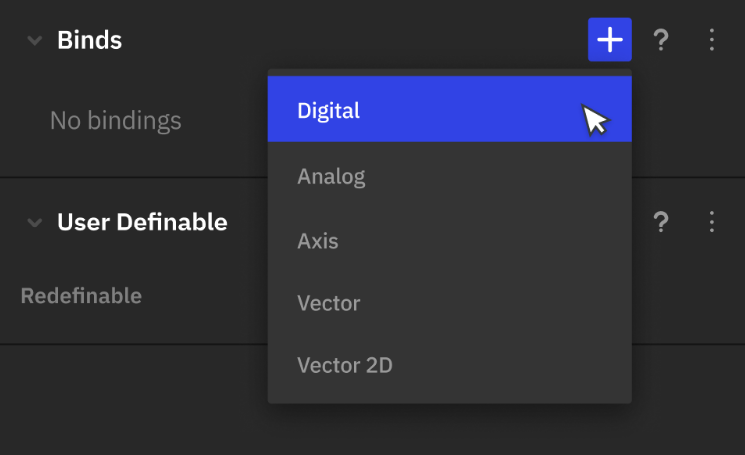Click the User Definable section title
The image size is (745, 455).
142,222
